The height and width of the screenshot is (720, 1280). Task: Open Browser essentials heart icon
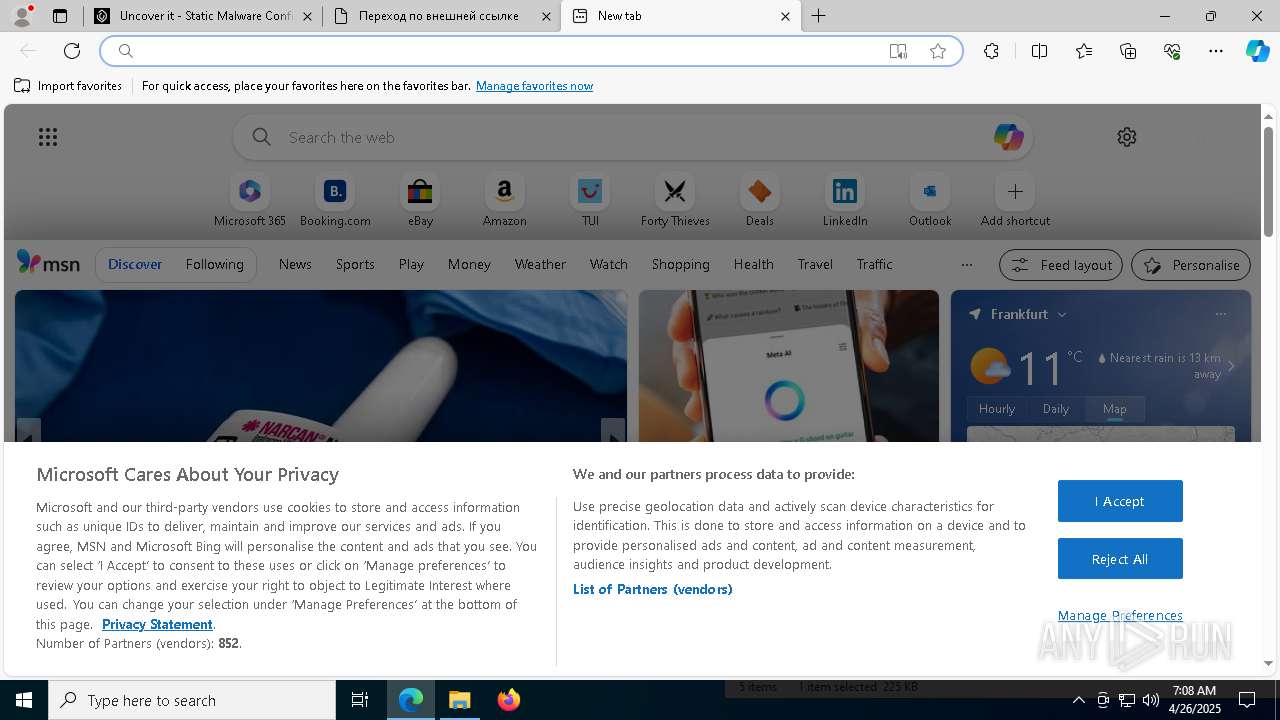pos(1172,51)
